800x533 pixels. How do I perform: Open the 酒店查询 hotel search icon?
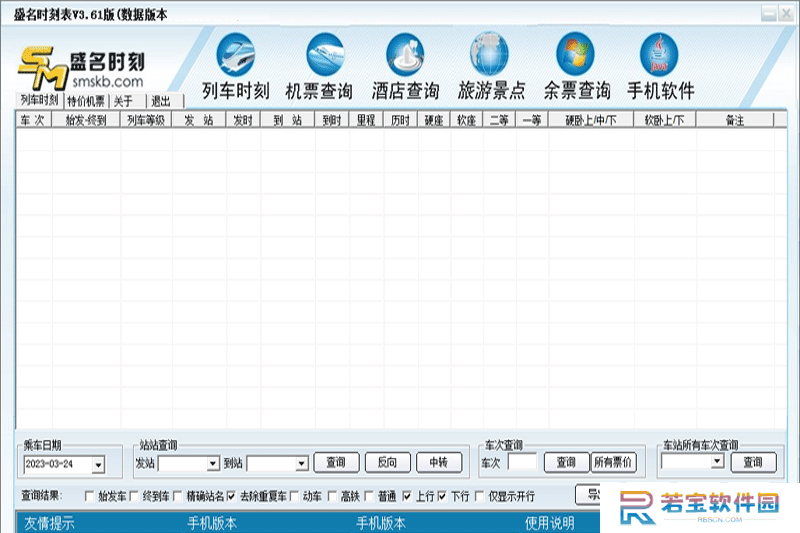pos(405,55)
